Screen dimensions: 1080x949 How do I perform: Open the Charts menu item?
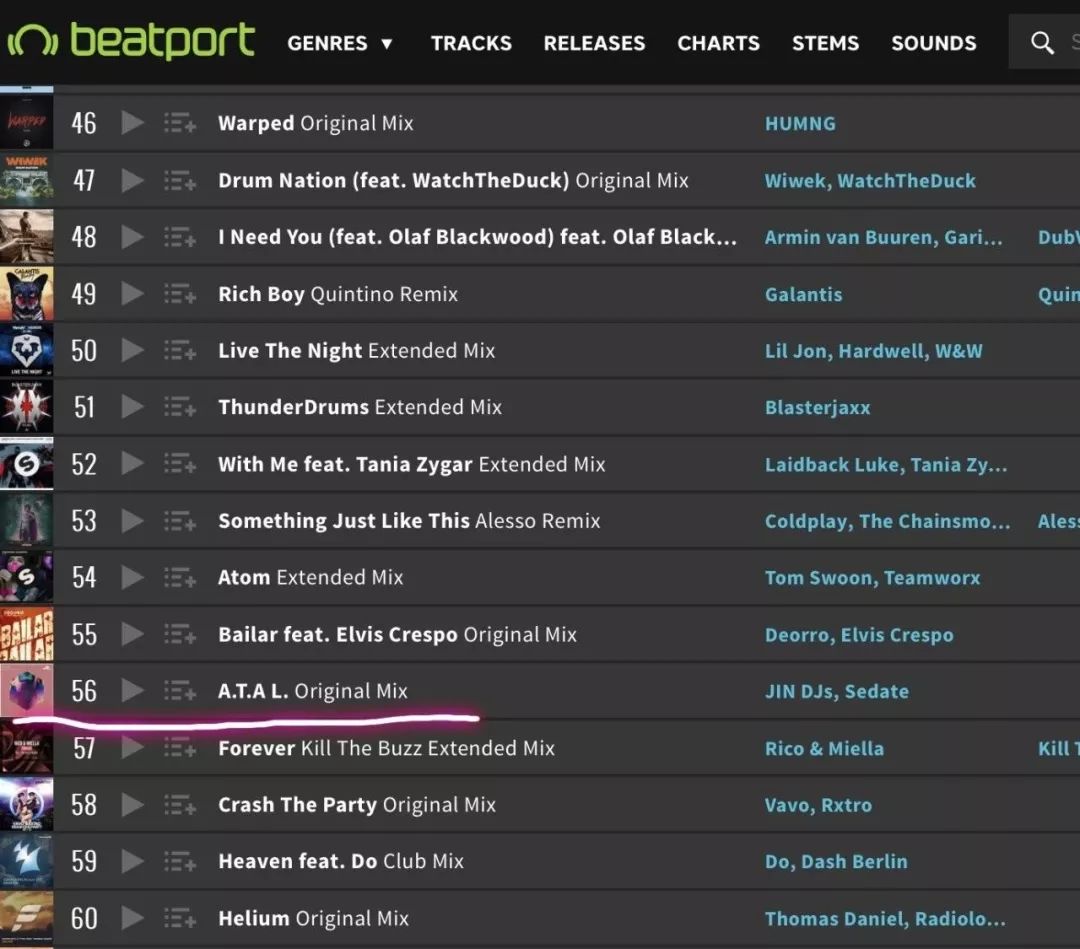pyautogui.click(x=718, y=43)
